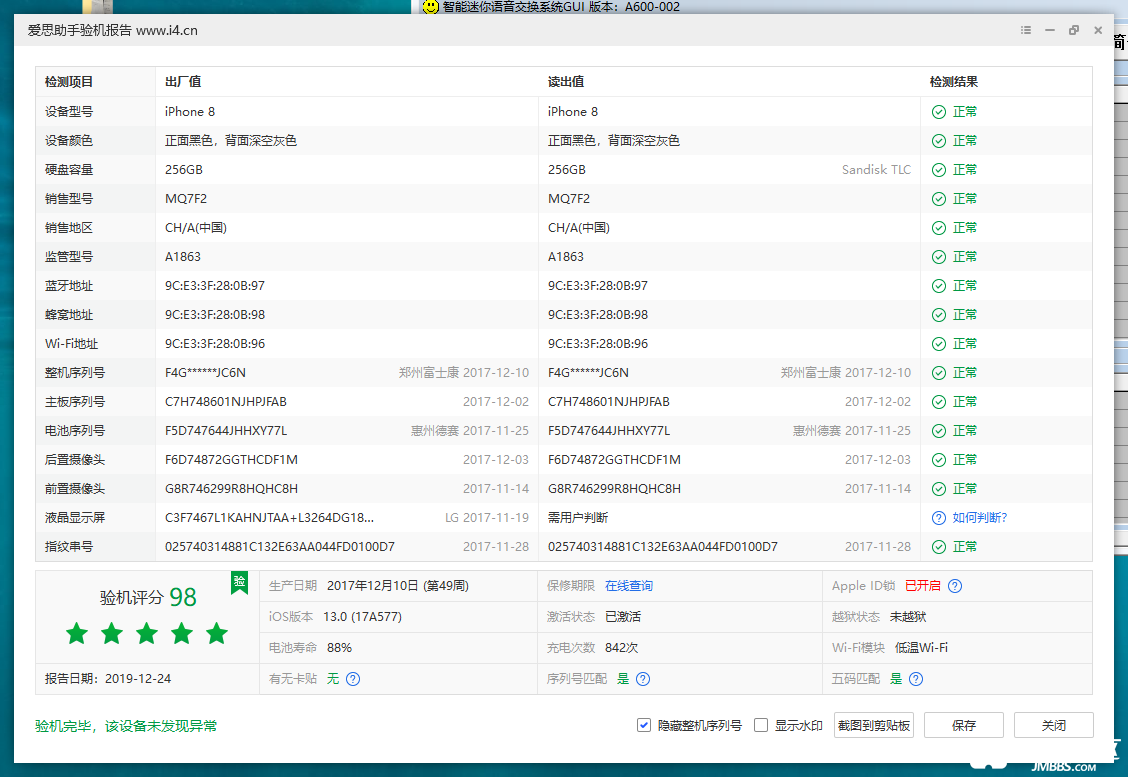Open the title bar list menu icon
This screenshot has height=777, width=1128.
[x=1026, y=30]
